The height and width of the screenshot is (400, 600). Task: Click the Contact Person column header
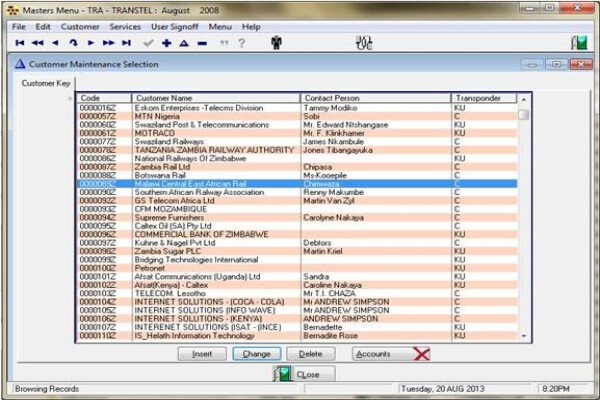[x=375, y=98]
